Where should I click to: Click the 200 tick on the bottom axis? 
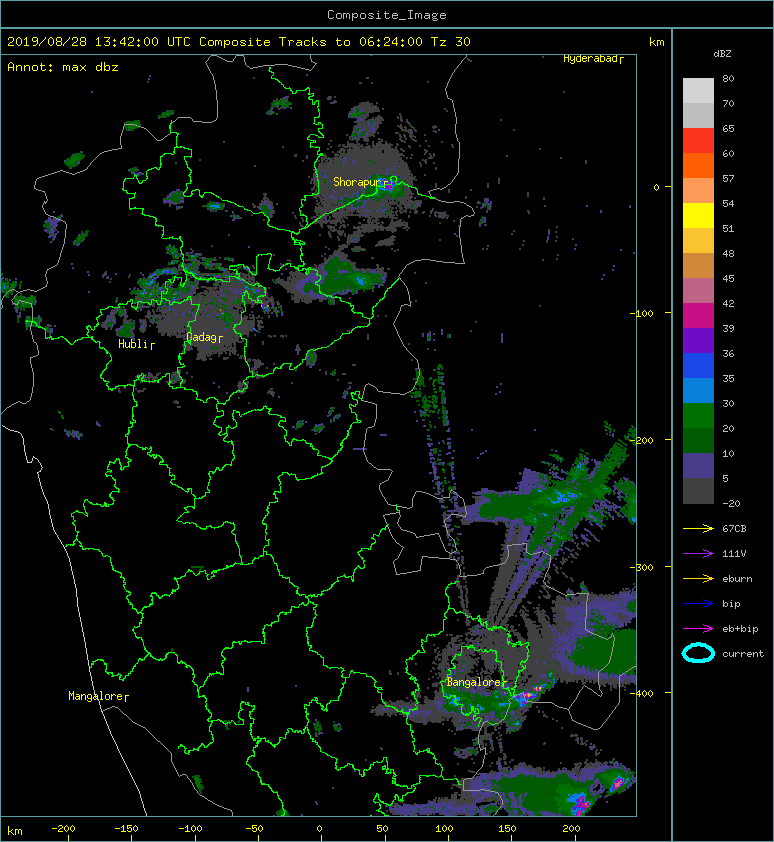tap(571, 829)
